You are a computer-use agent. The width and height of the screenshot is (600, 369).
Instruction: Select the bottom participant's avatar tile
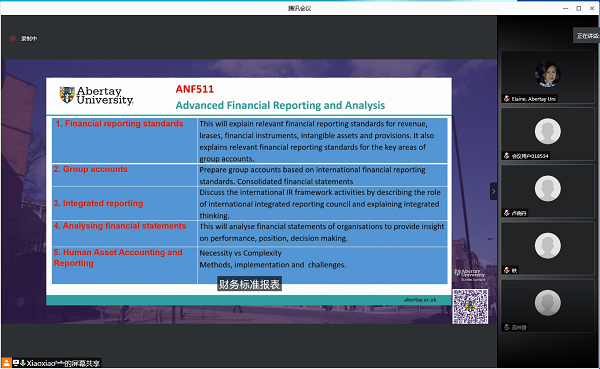pyautogui.click(x=548, y=303)
